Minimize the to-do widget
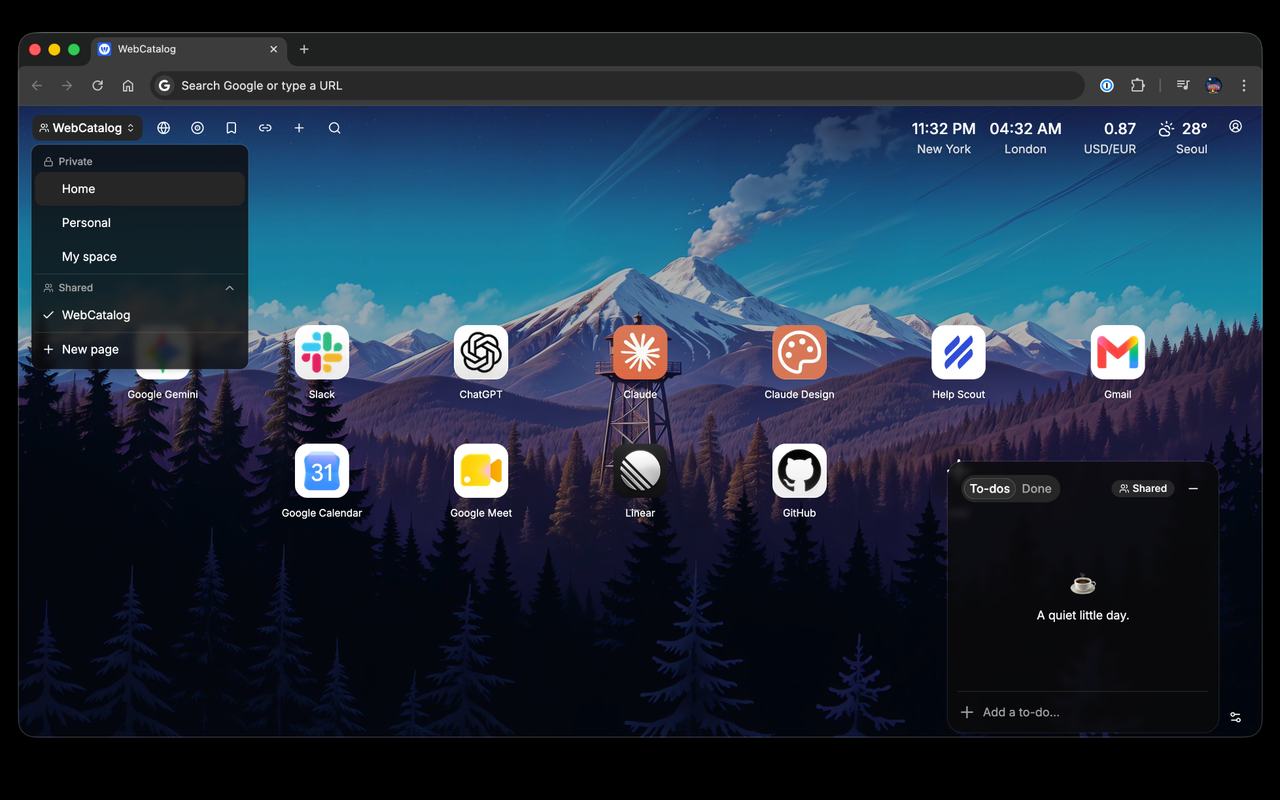1280x800 pixels. pyautogui.click(x=1193, y=489)
